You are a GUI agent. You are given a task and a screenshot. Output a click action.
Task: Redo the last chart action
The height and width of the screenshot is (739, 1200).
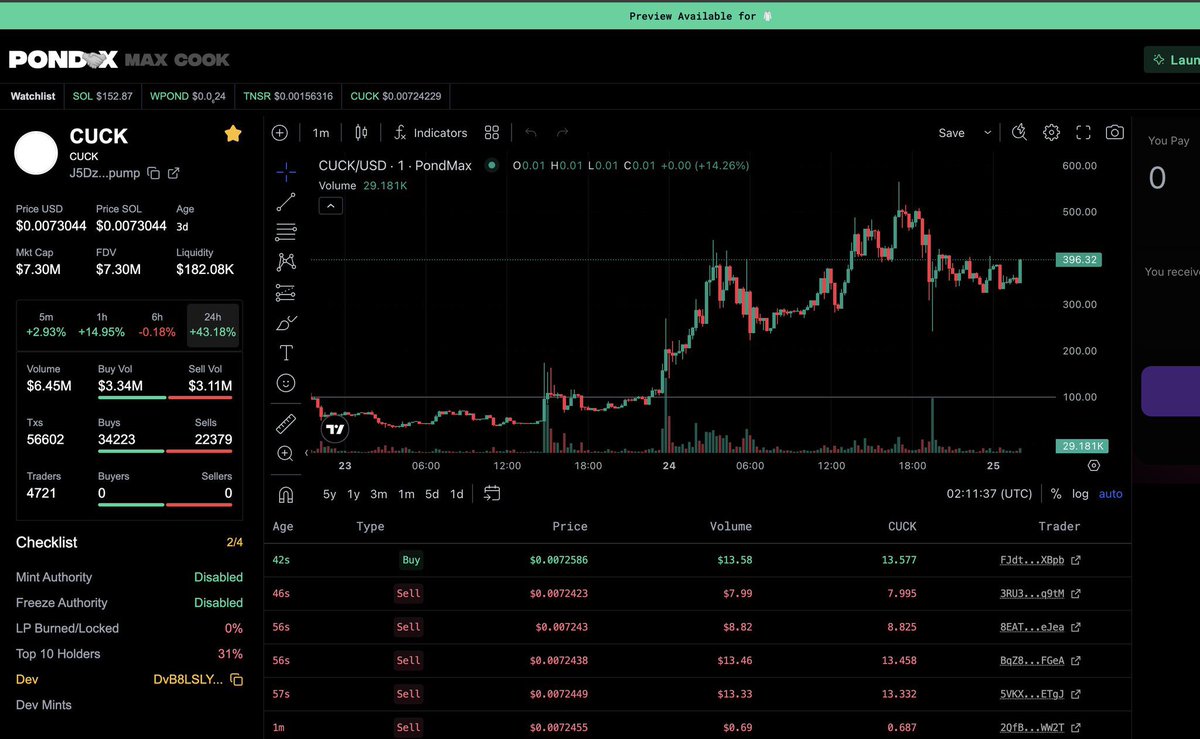click(562, 133)
